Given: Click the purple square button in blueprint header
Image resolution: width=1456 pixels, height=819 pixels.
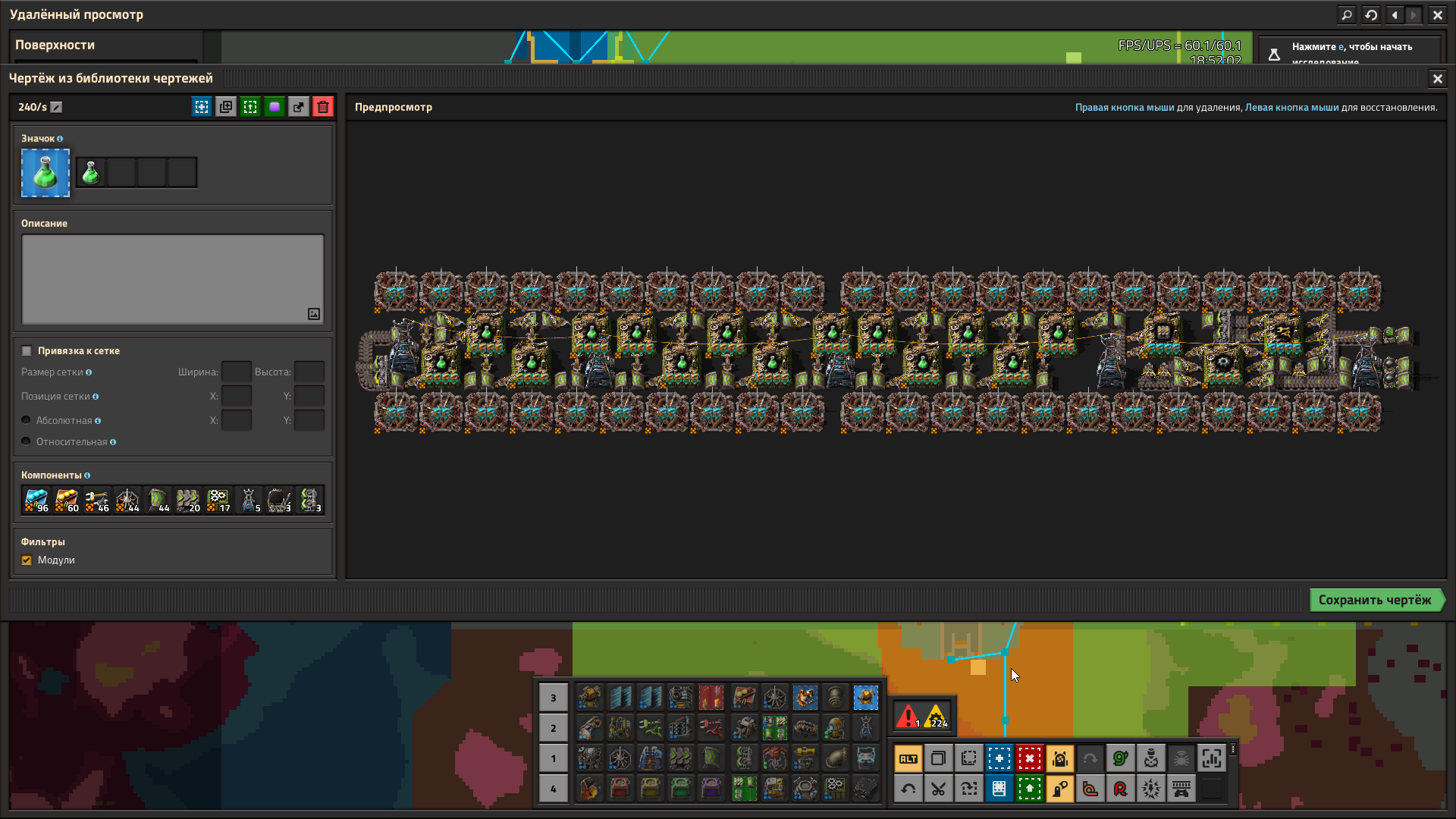Looking at the screenshot, I should tap(275, 107).
